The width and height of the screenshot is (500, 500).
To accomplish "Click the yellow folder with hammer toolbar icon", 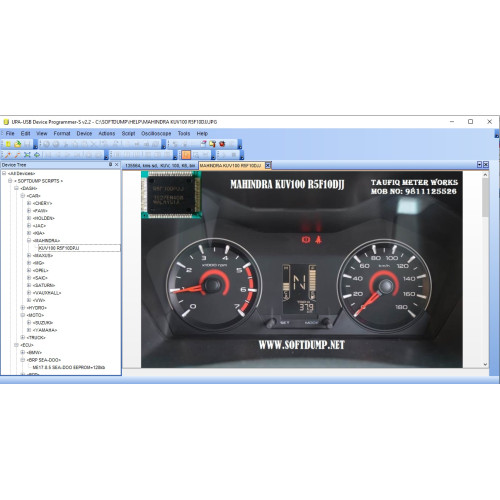I will pos(213,144).
